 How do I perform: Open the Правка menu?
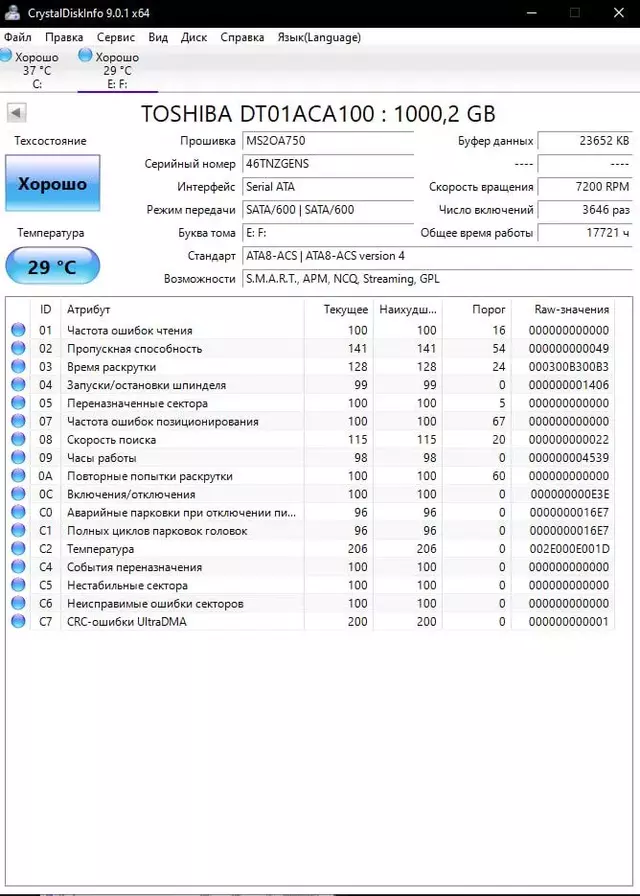point(64,38)
